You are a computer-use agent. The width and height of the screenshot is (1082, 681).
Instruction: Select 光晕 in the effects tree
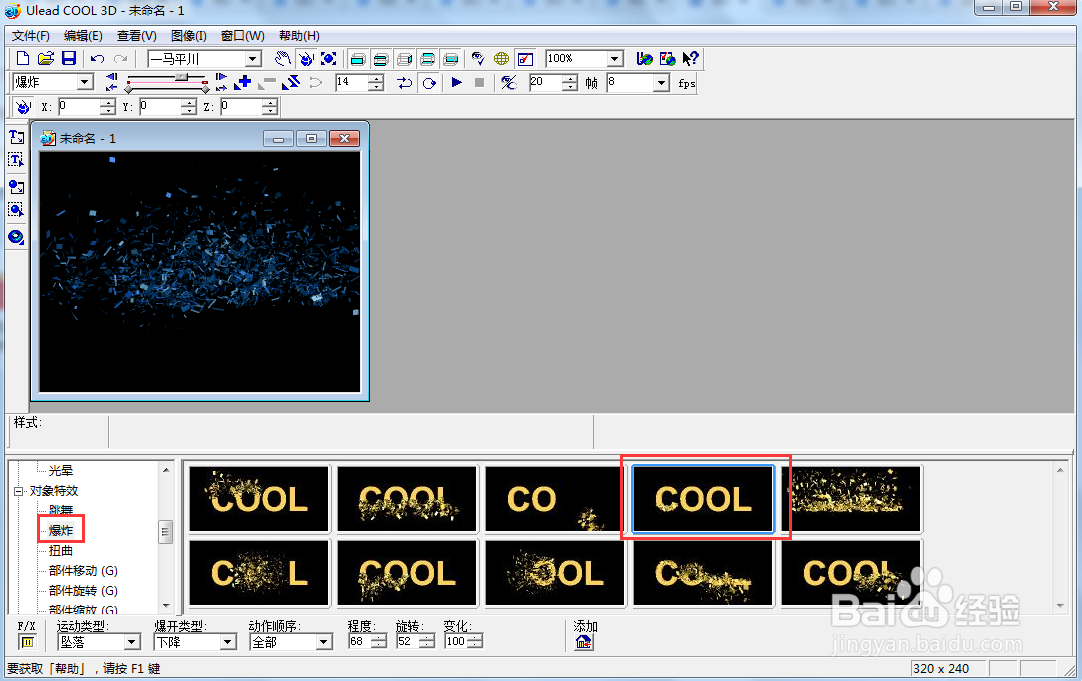(61, 471)
